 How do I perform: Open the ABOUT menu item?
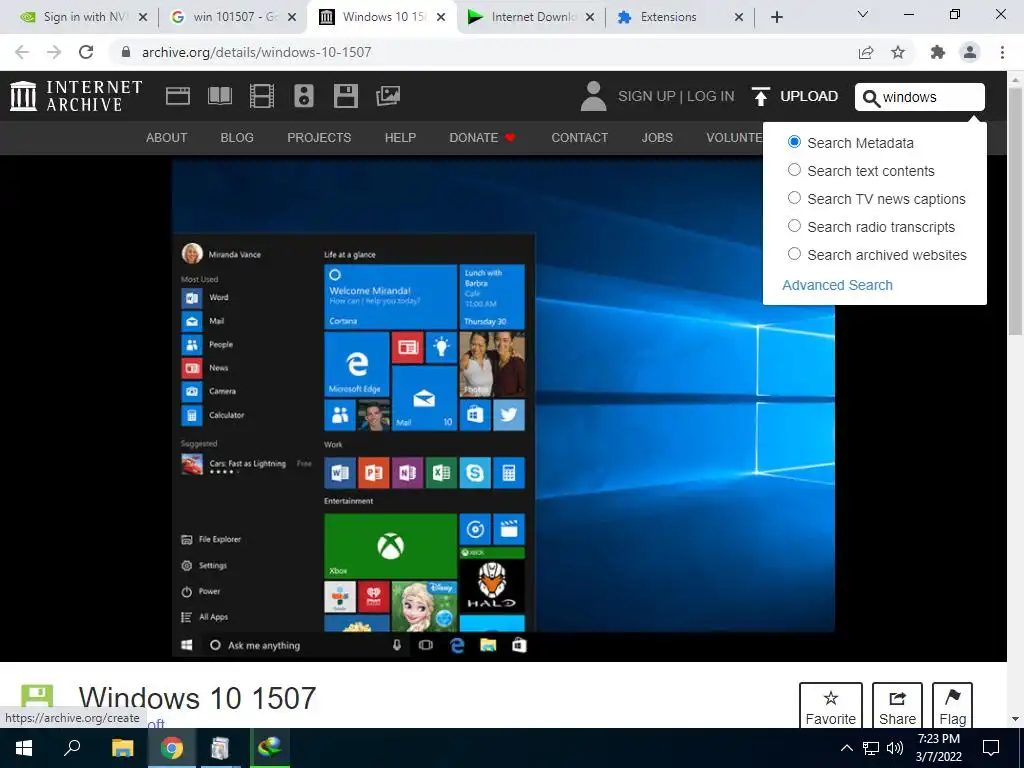tap(167, 138)
